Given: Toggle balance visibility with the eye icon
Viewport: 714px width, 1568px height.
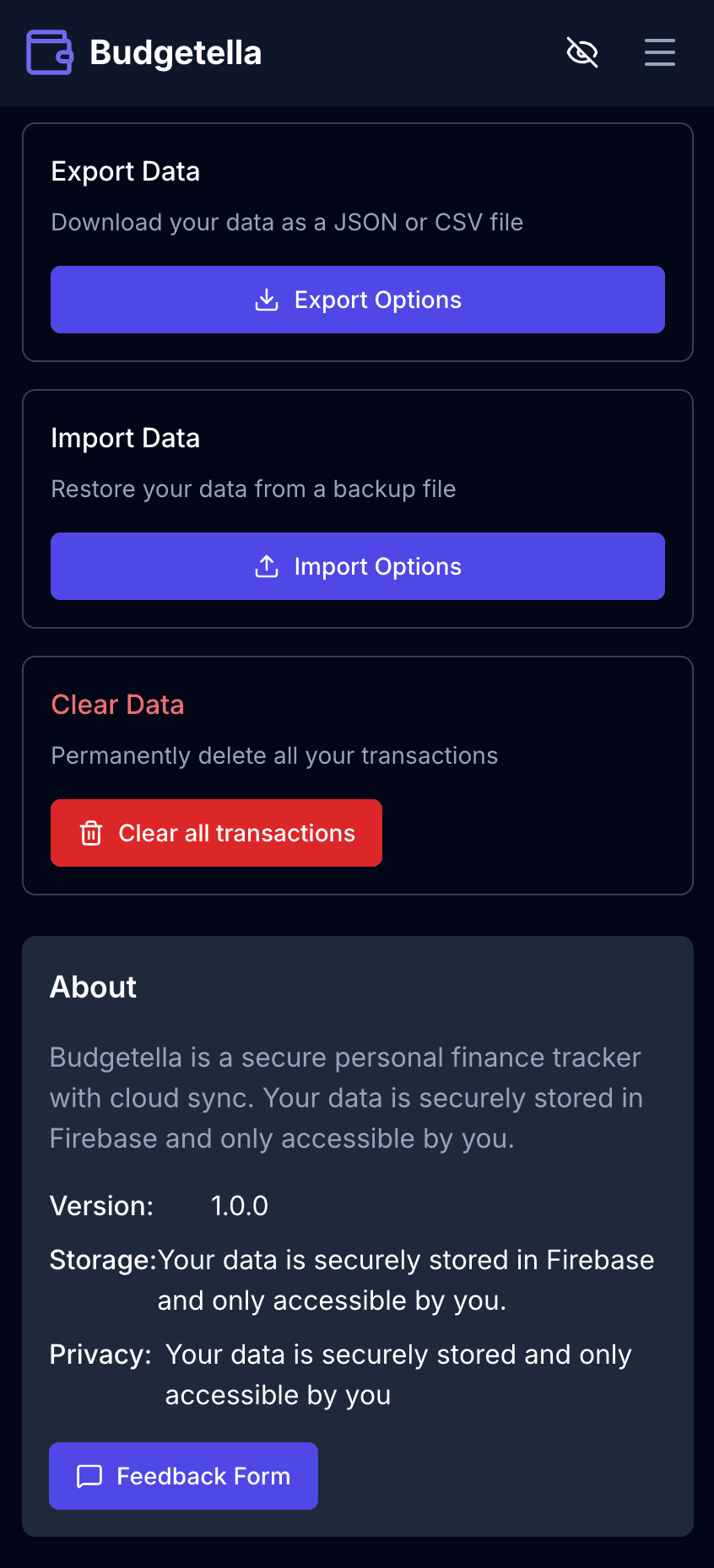Looking at the screenshot, I should tap(582, 52).
